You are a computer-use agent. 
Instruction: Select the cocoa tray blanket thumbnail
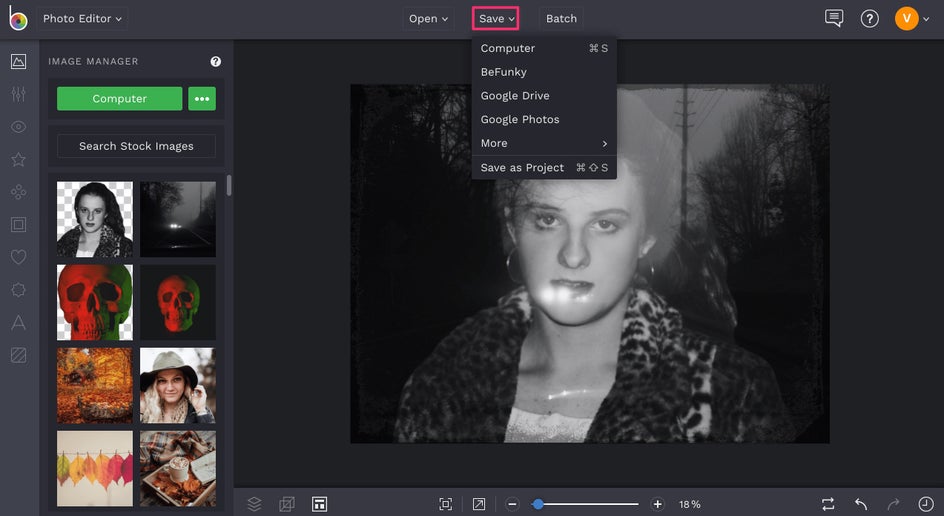point(178,468)
